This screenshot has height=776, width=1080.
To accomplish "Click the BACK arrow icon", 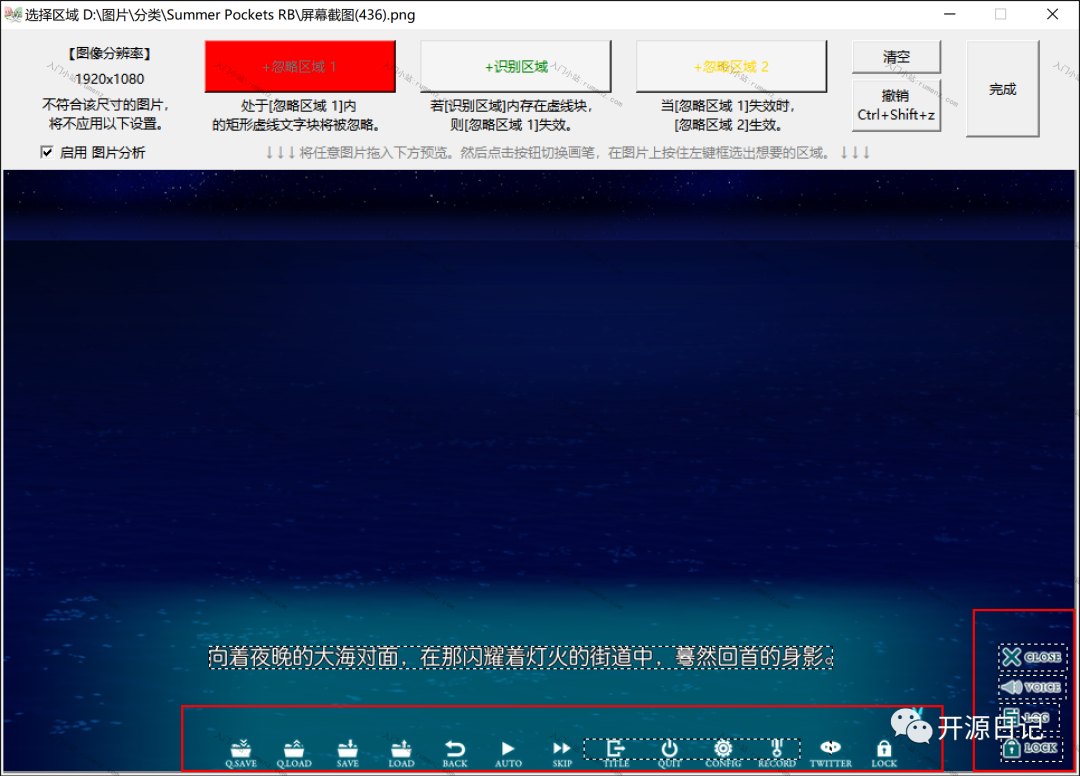I will (455, 752).
